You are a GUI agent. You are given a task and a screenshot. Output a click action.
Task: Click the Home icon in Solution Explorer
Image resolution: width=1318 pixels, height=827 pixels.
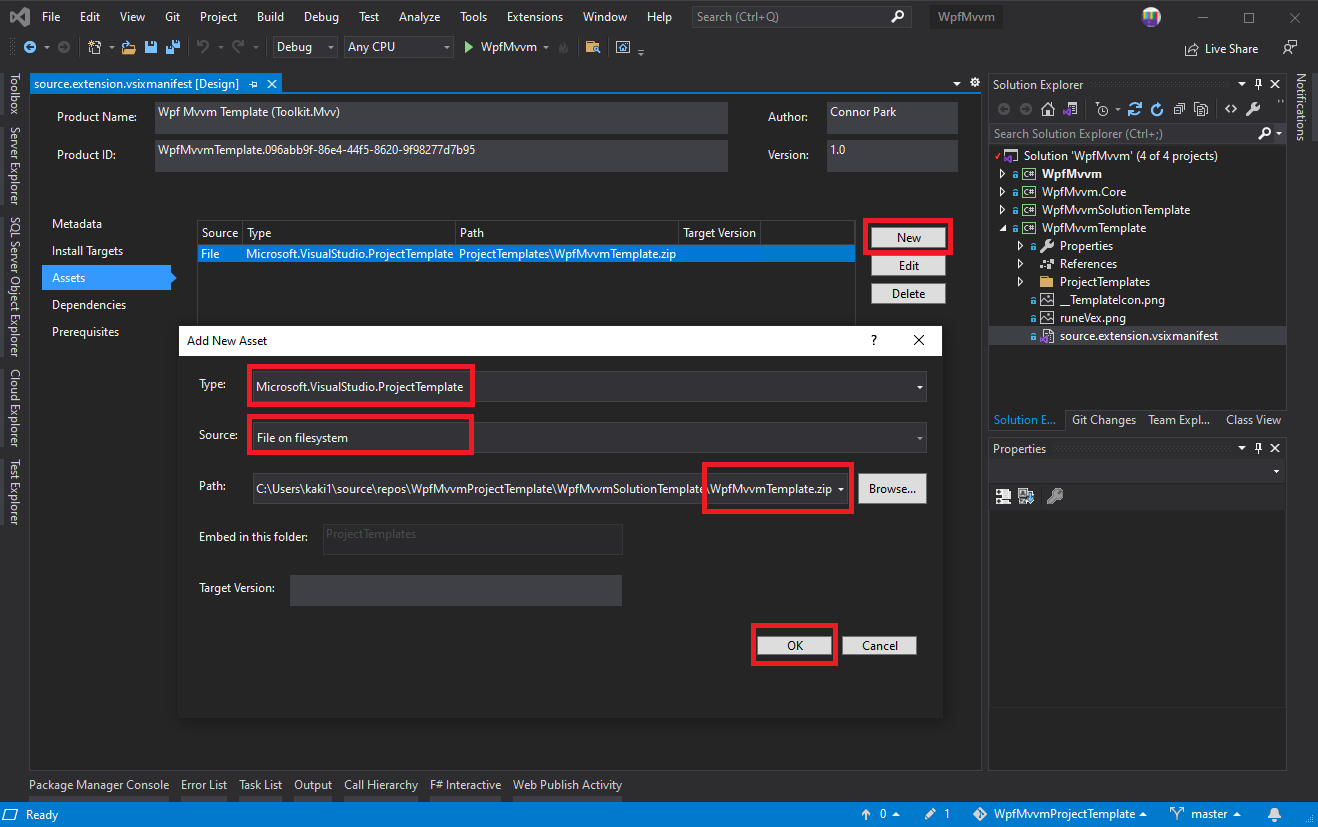tap(1048, 109)
